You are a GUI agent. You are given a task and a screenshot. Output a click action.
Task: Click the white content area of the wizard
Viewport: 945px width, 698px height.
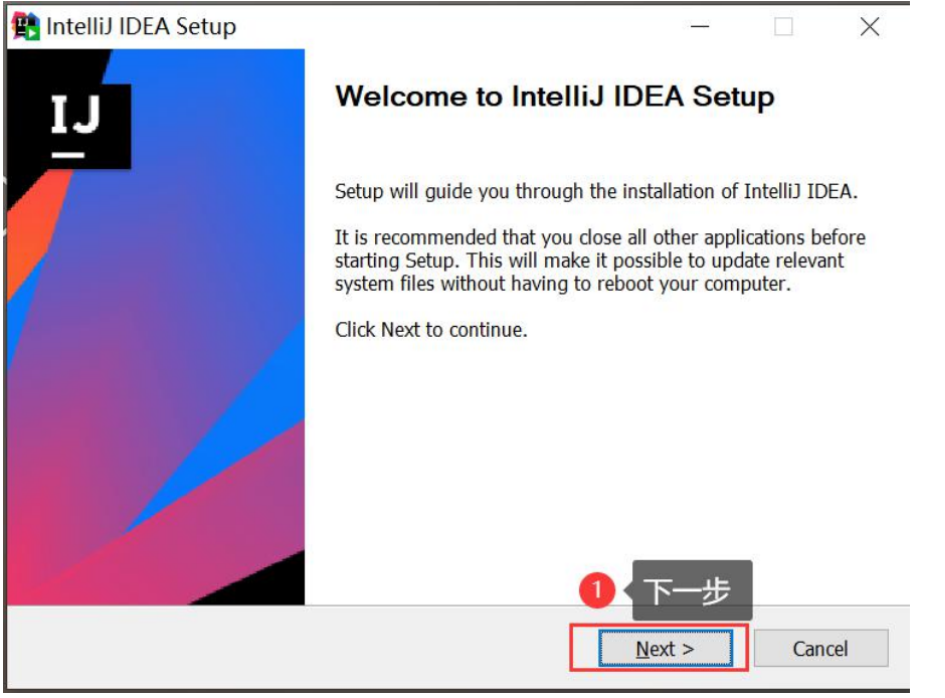[600, 450]
